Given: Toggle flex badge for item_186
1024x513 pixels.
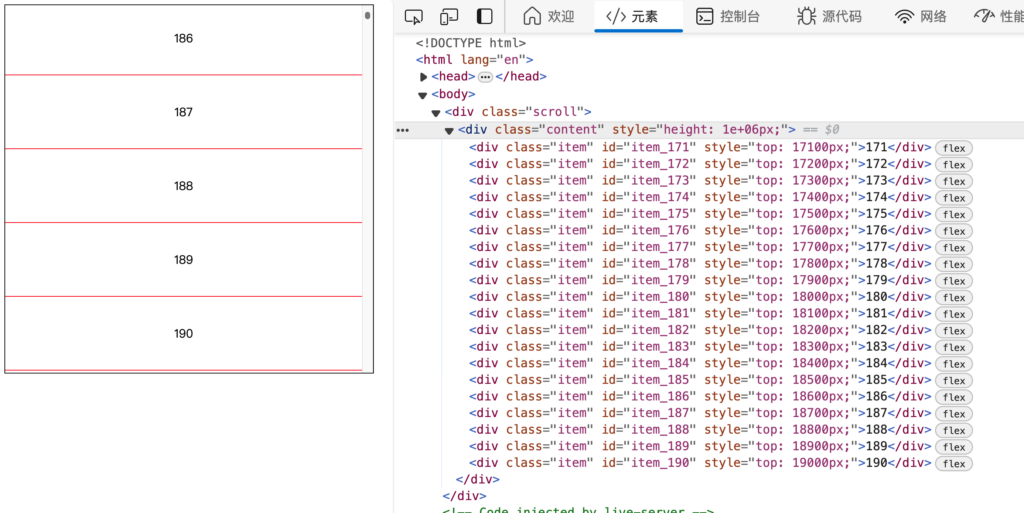Looking at the screenshot, I should 953,397.
